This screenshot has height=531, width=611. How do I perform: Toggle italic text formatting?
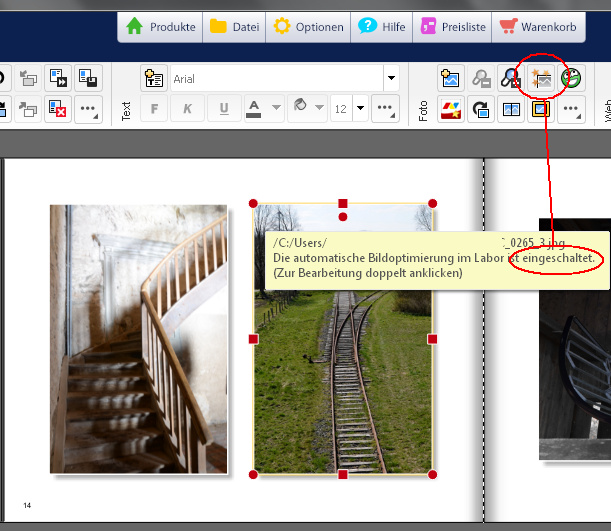coord(187,108)
